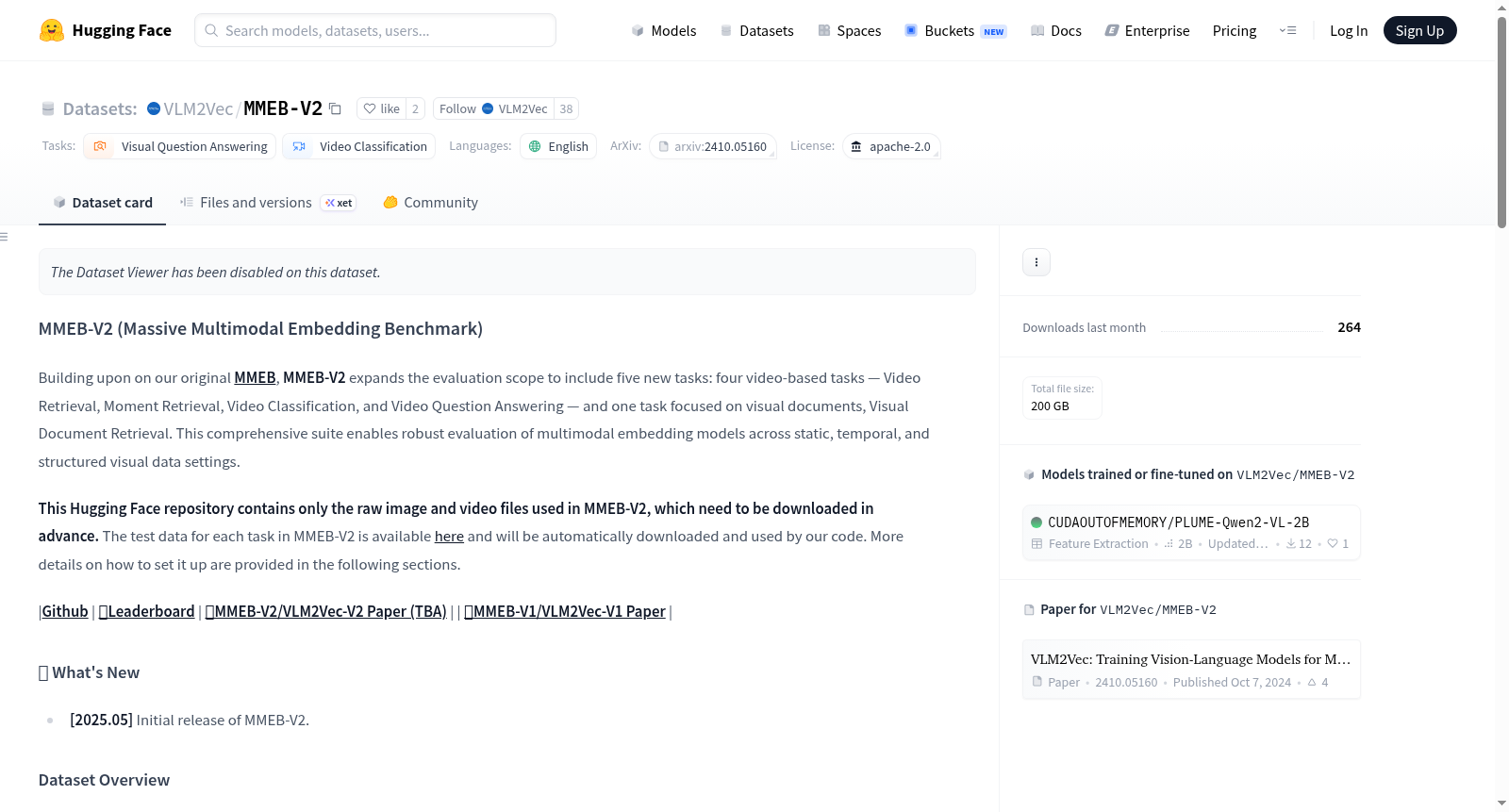Open the MMEB link in the description

coord(255,377)
